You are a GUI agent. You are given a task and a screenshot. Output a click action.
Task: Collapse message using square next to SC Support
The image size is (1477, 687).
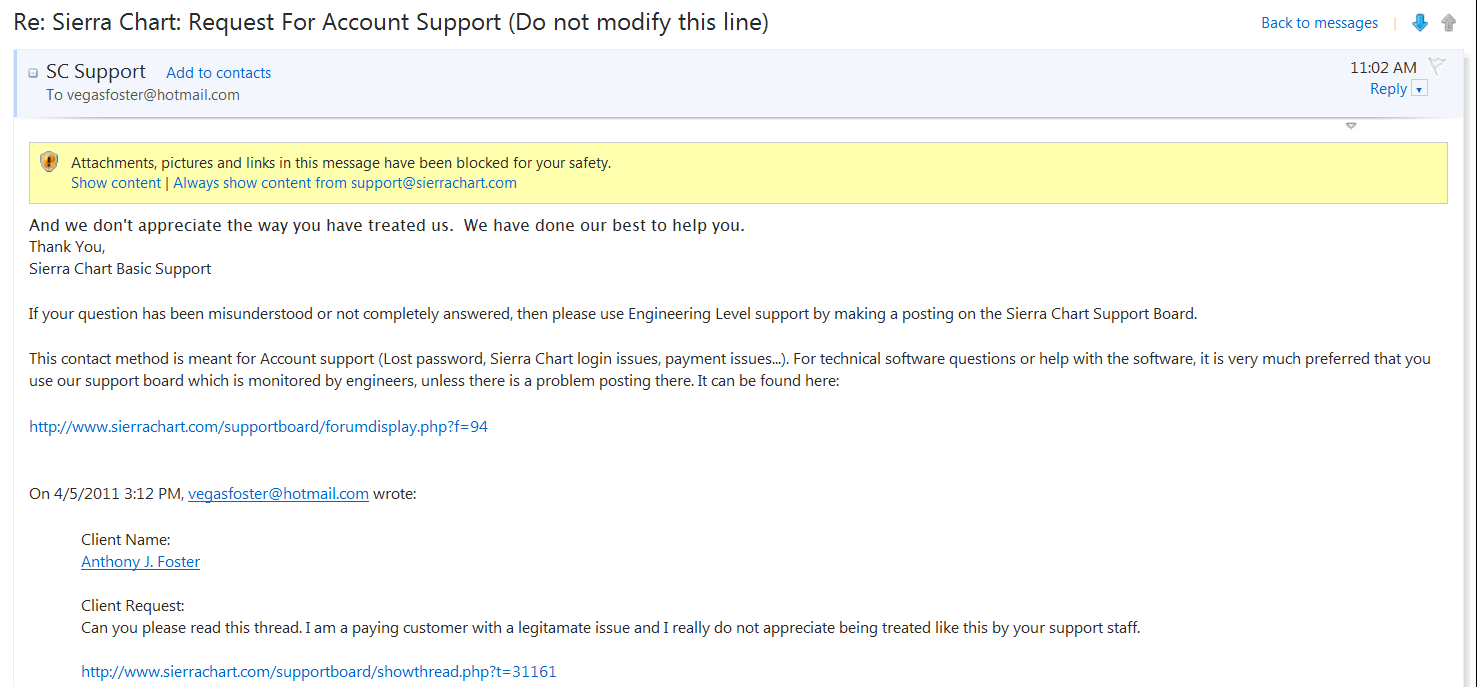point(33,73)
